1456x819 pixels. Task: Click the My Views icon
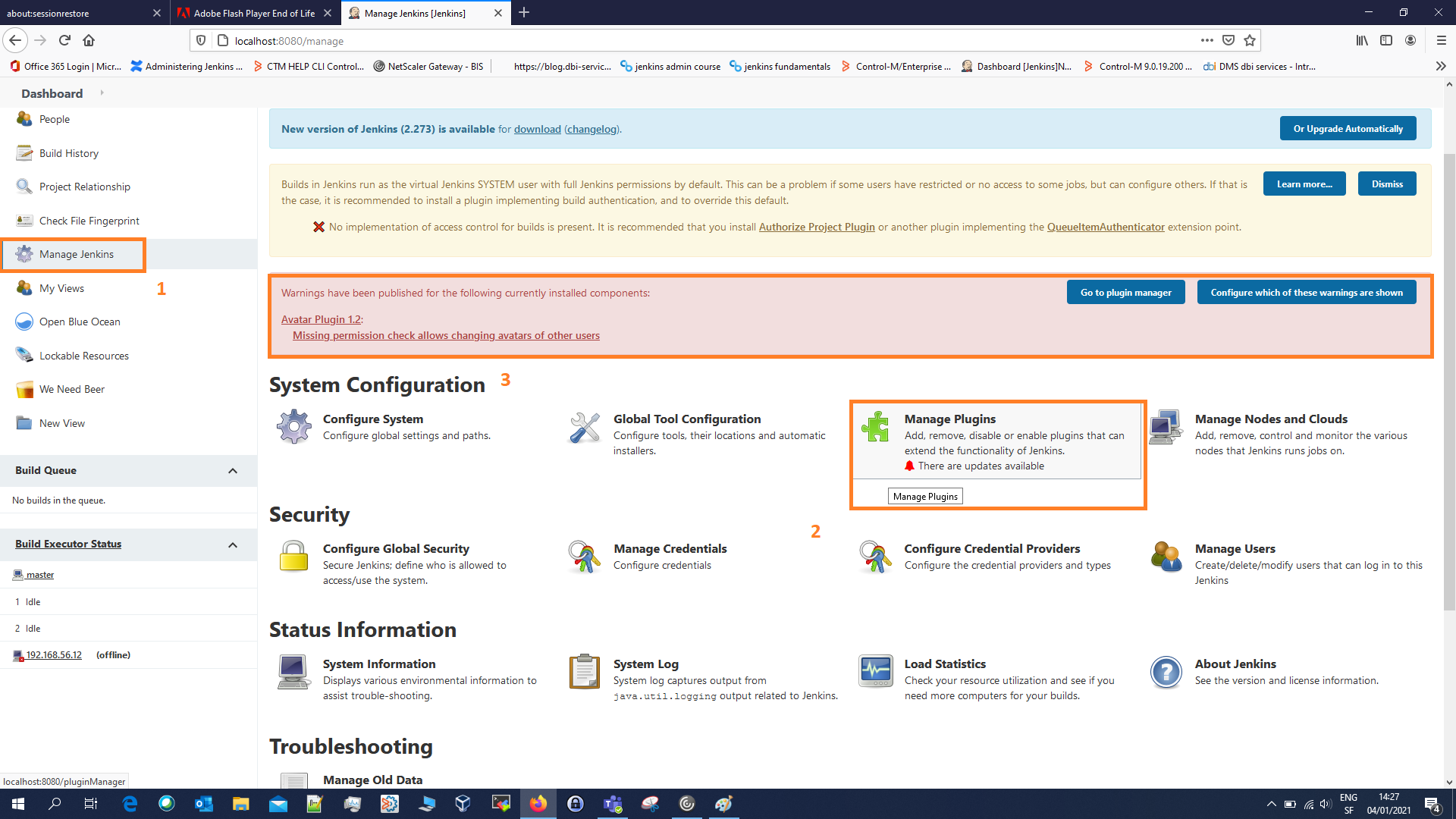pyautogui.click(x=24, y=288)
